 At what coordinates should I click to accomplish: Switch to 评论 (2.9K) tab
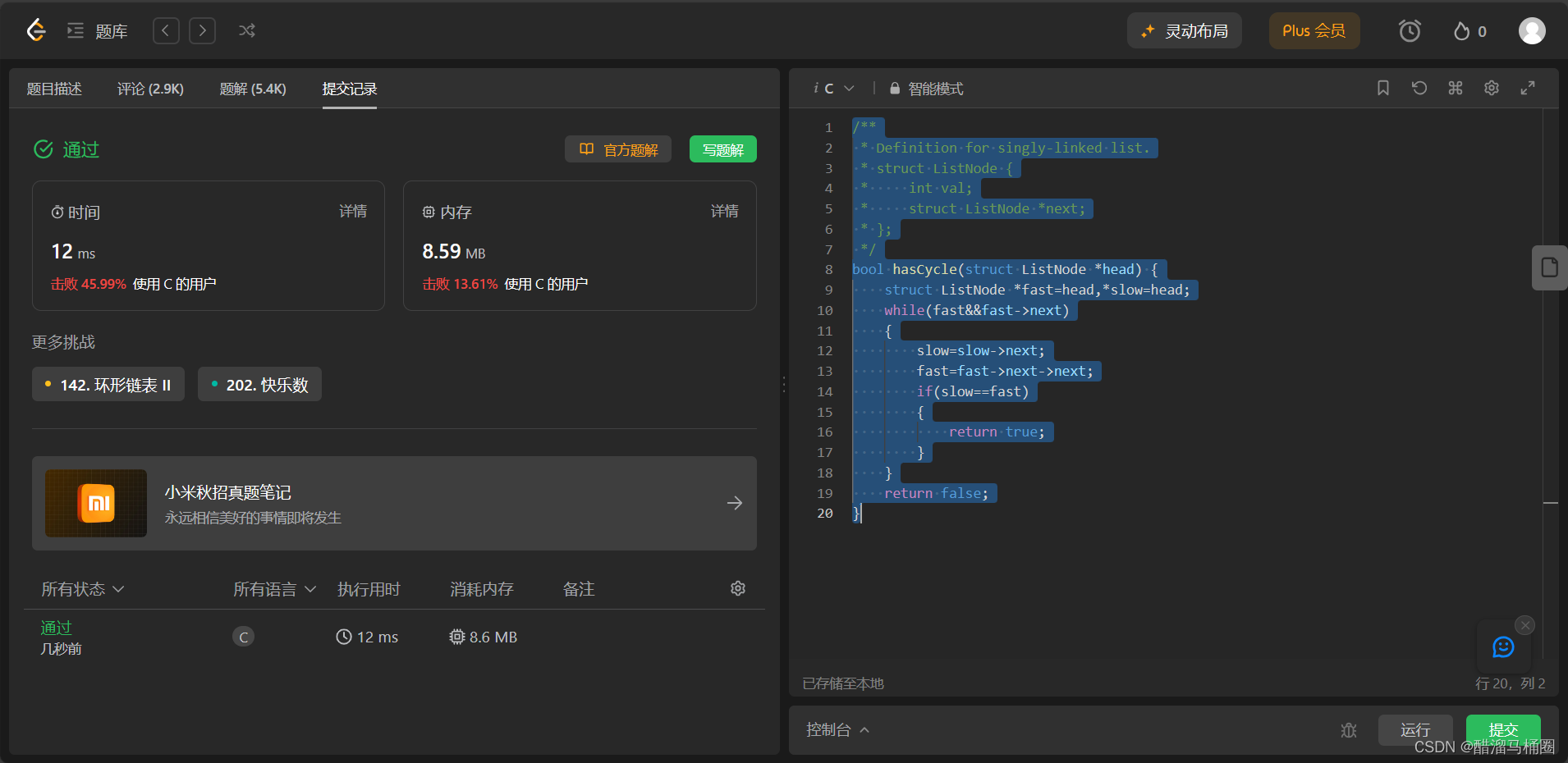150,89
